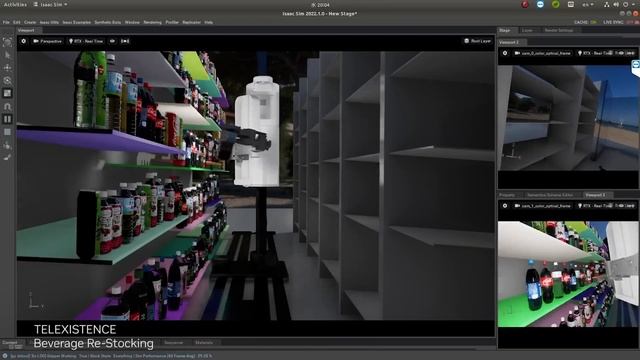Open RTX - Real-Time dropdown in Viewport 2

click(595, 53)
